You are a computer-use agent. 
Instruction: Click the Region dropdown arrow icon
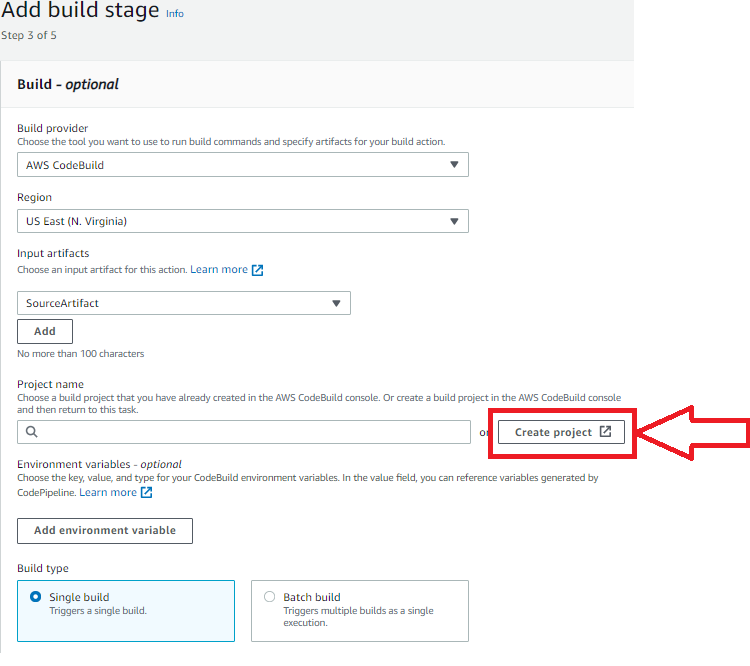[454, 221]
